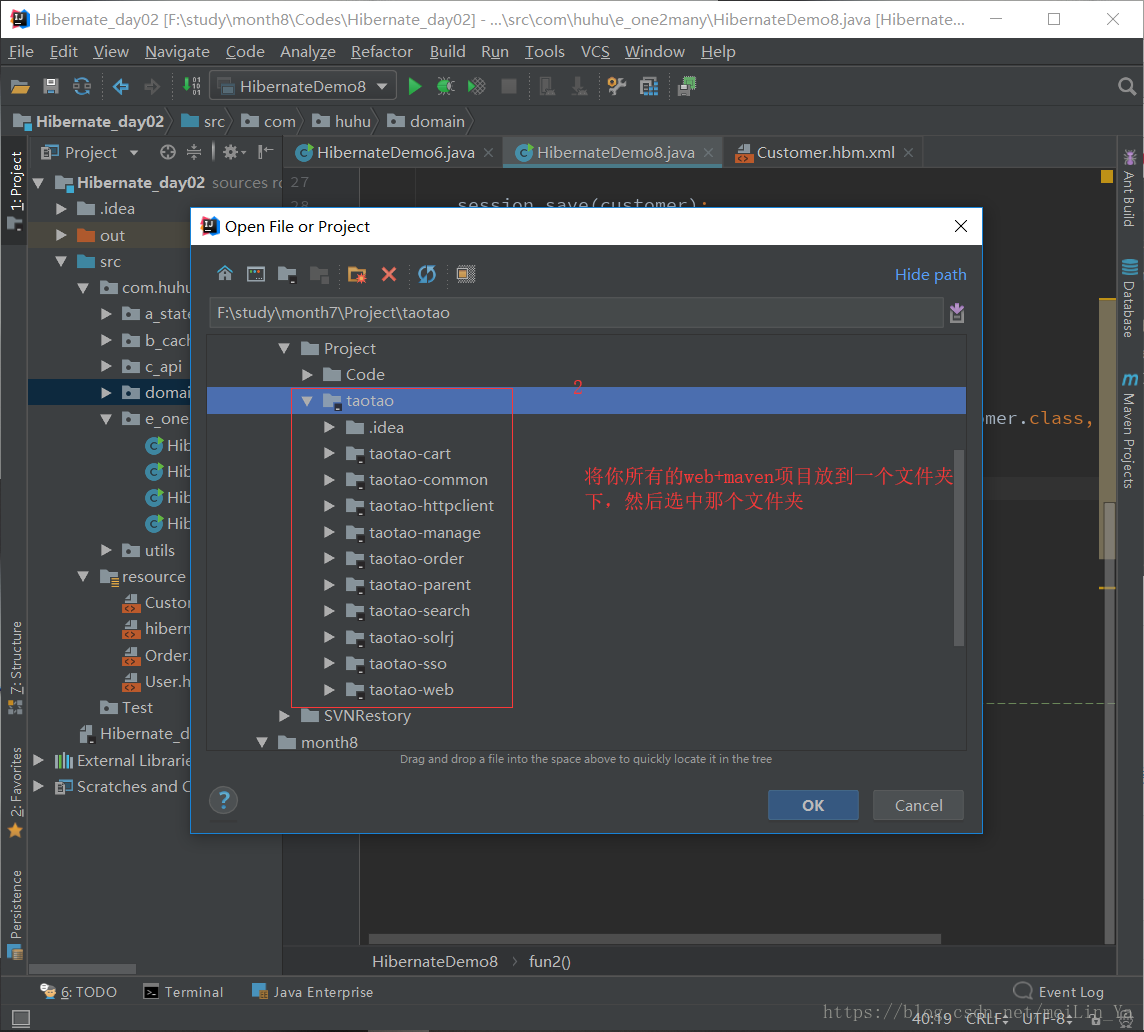Click the Project directory icon in dialog

(287, 274)
